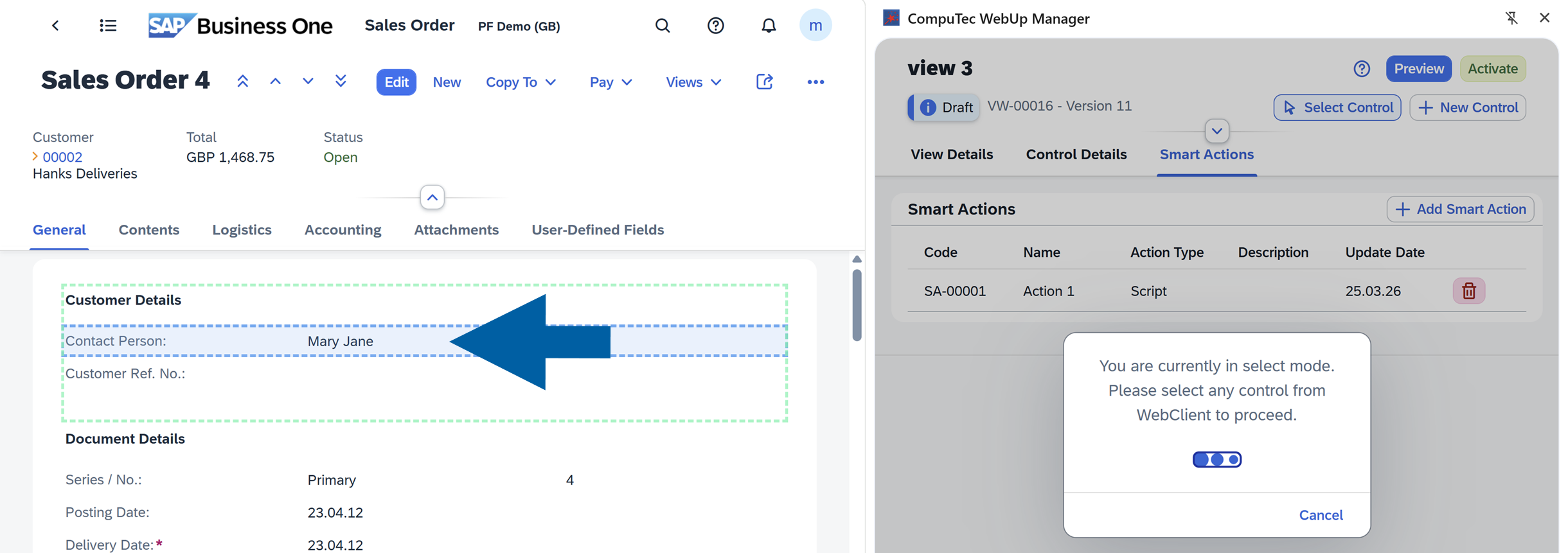This screenshot has height=553, width=1568.
Task: Click the Code column header
Action: tap(941, 252)
